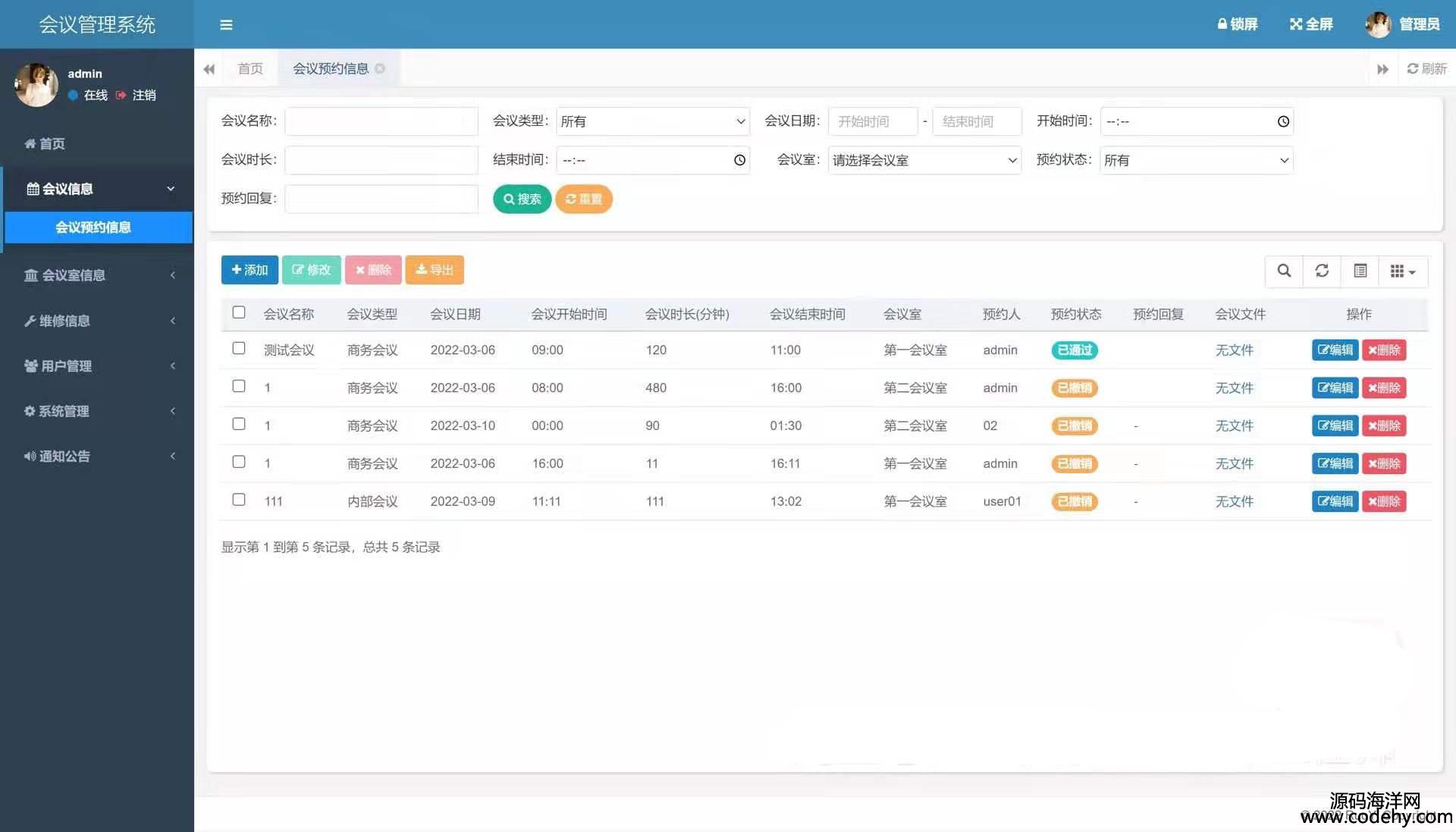Focus the 预约回复 input field

tap(381, 199)
